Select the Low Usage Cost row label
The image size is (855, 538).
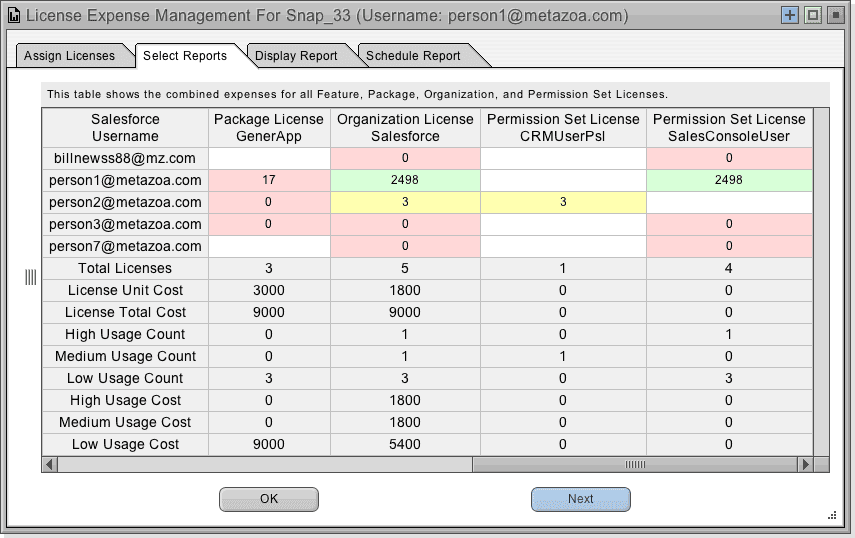125,444
